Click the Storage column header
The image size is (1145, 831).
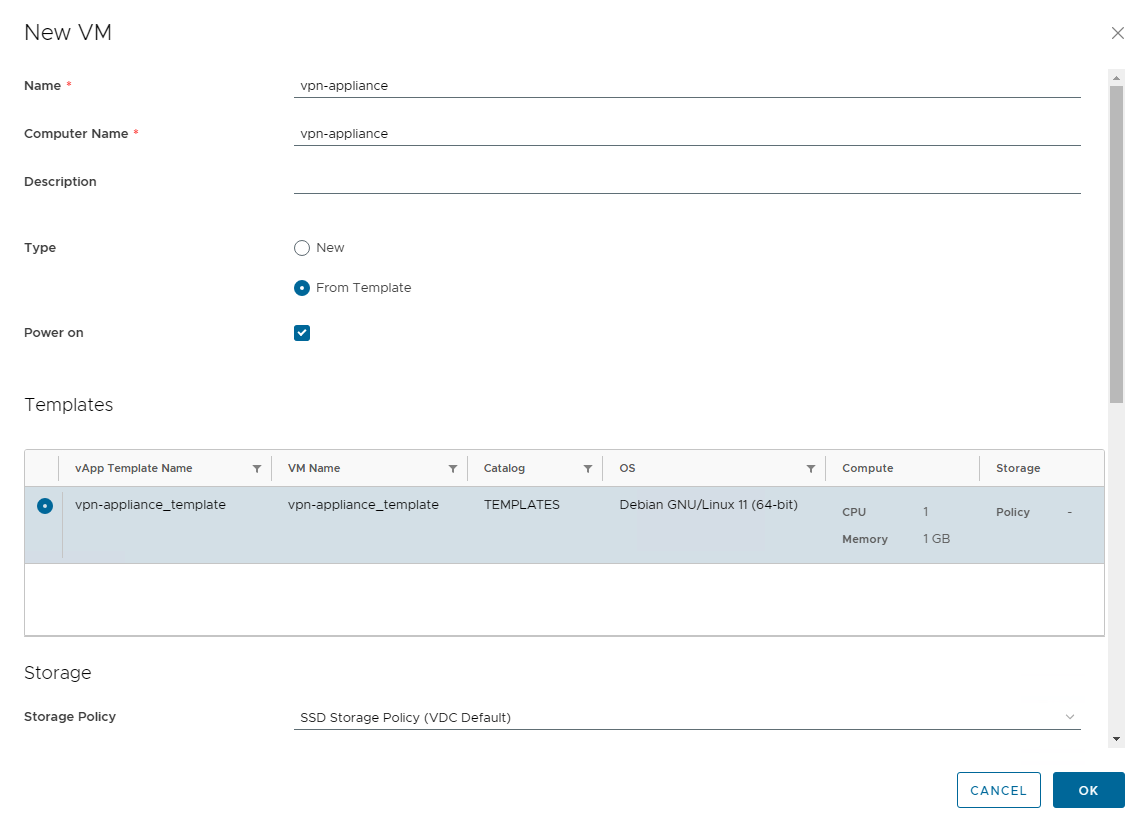click(x=1018, y=468)
